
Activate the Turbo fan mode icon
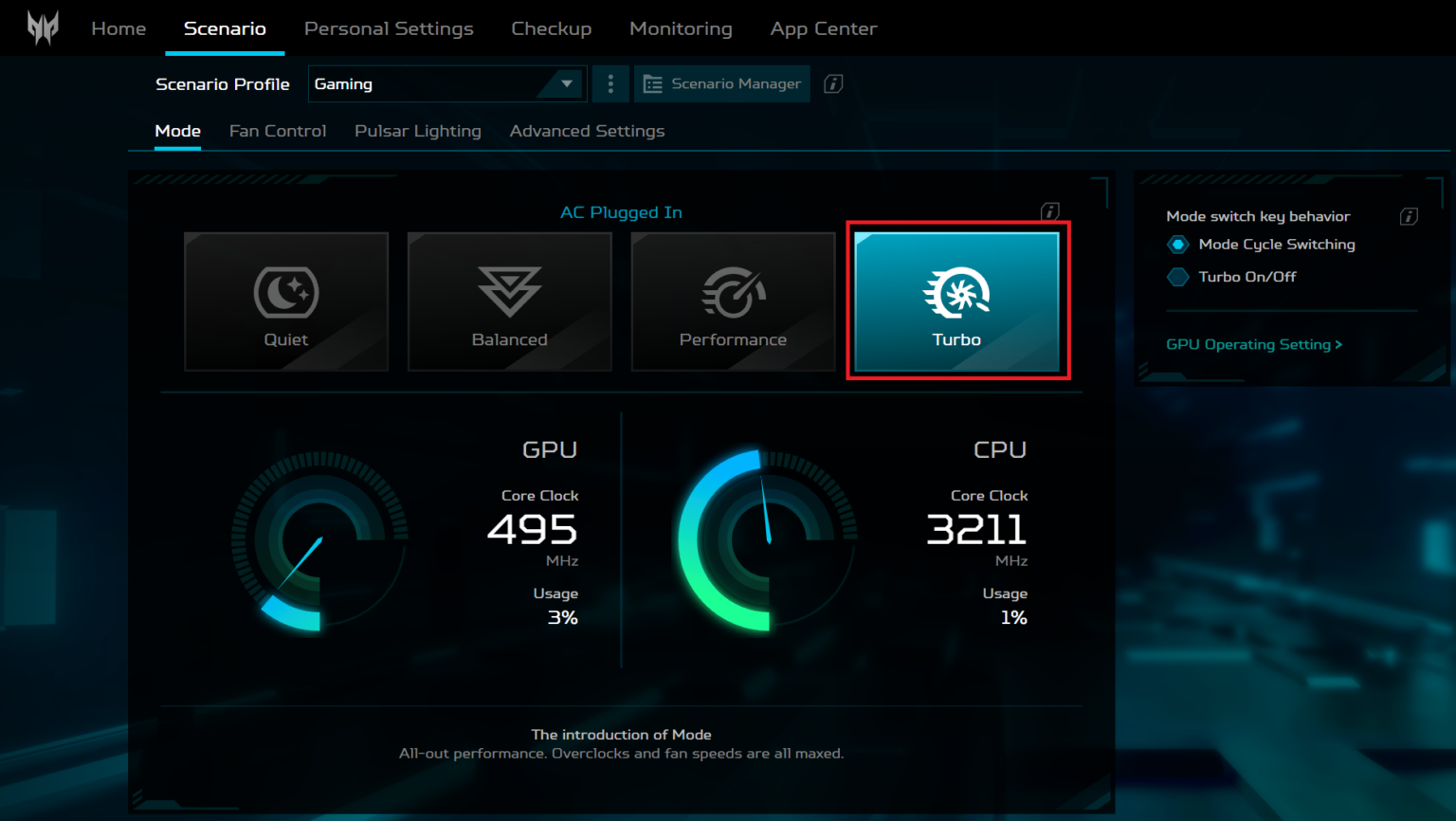tap(956, 294)
